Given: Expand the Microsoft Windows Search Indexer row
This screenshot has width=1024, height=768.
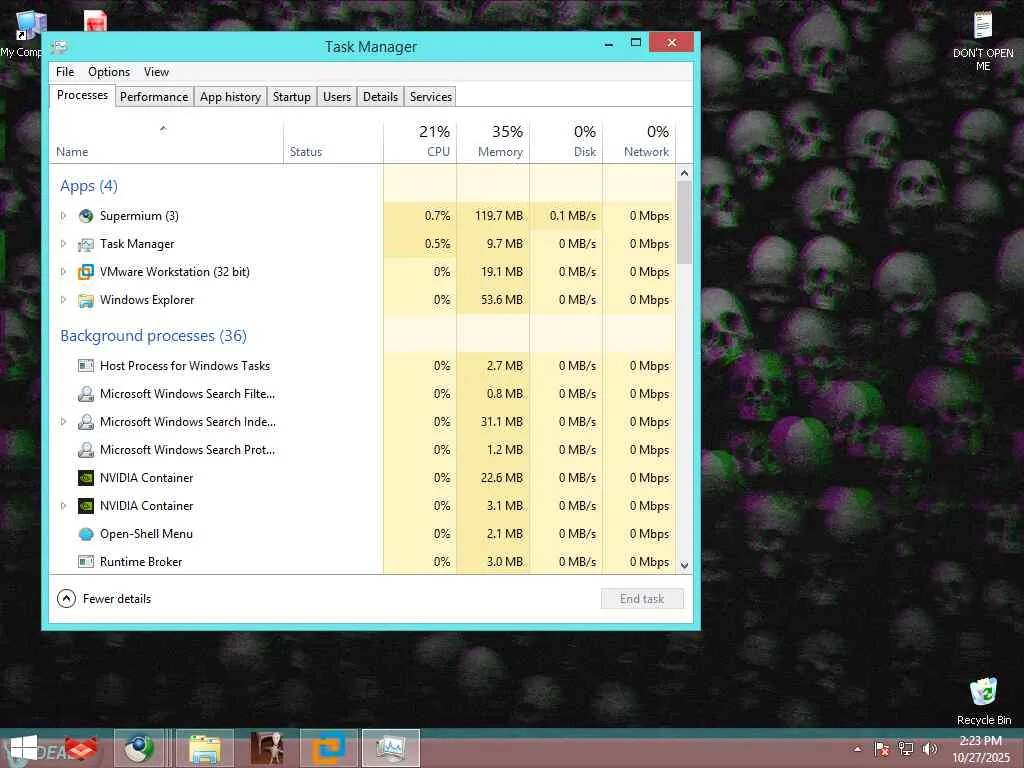Looking at the screenshot, I should pyautogui.click(x=63, y=422).
